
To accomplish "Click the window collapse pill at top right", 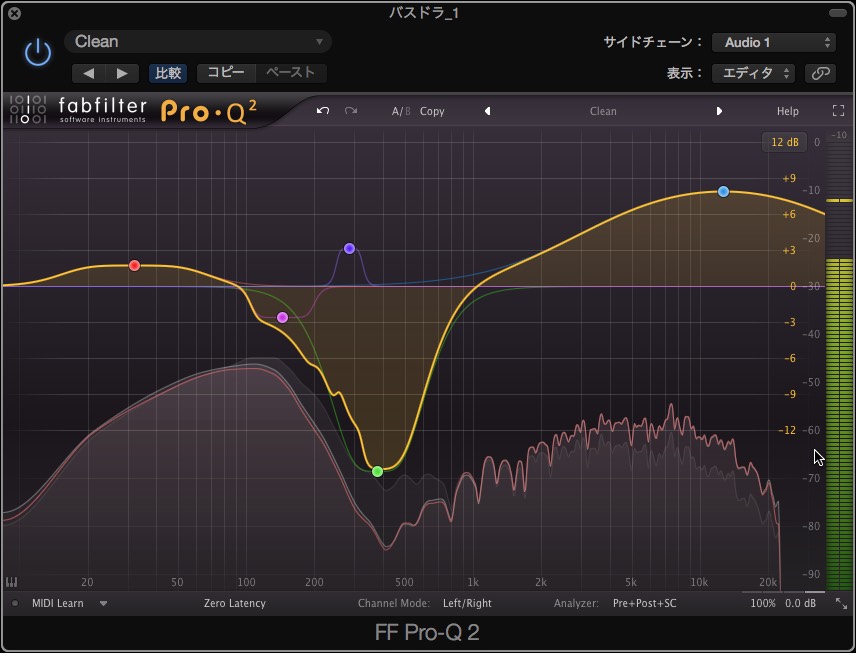I will (x=837, y=13).
